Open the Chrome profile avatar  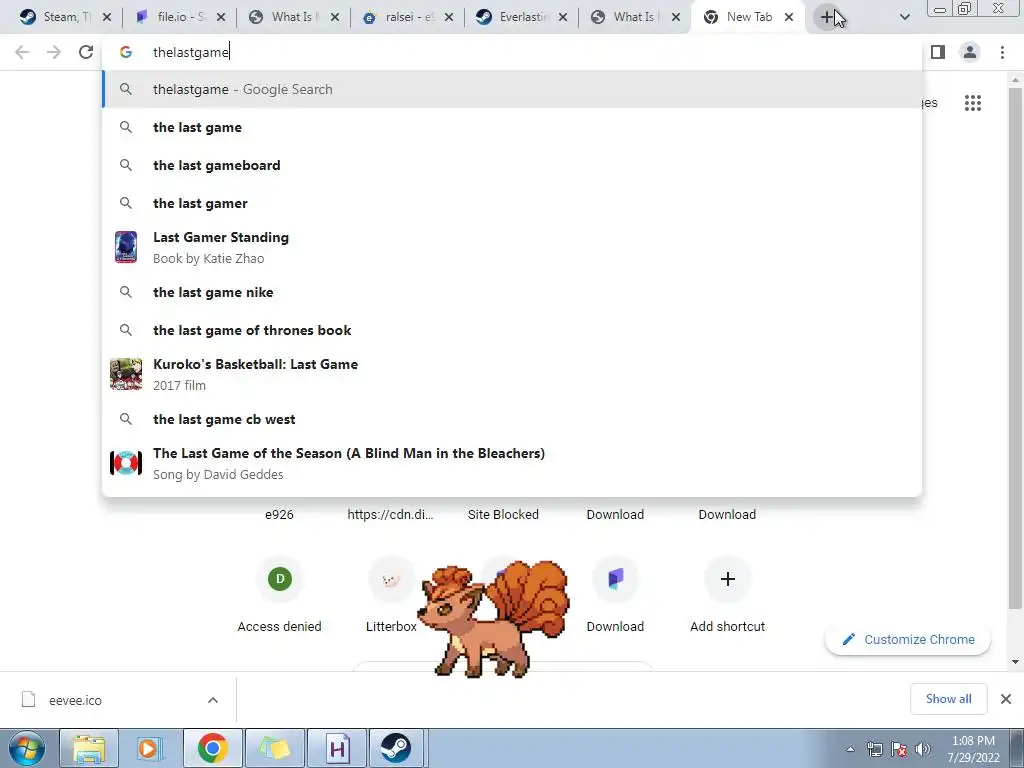pyautogui.click(x=970, y=52)
